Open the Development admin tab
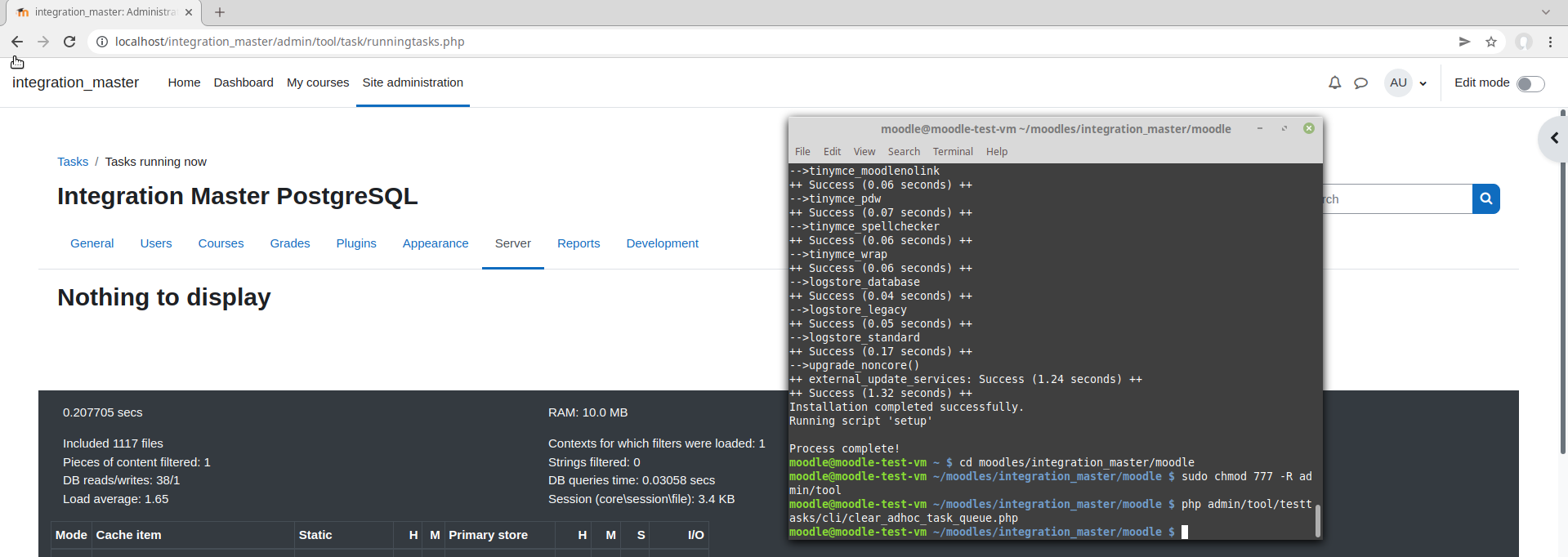The height and width of the screenshot is (557, 1568). coord(663,243)
